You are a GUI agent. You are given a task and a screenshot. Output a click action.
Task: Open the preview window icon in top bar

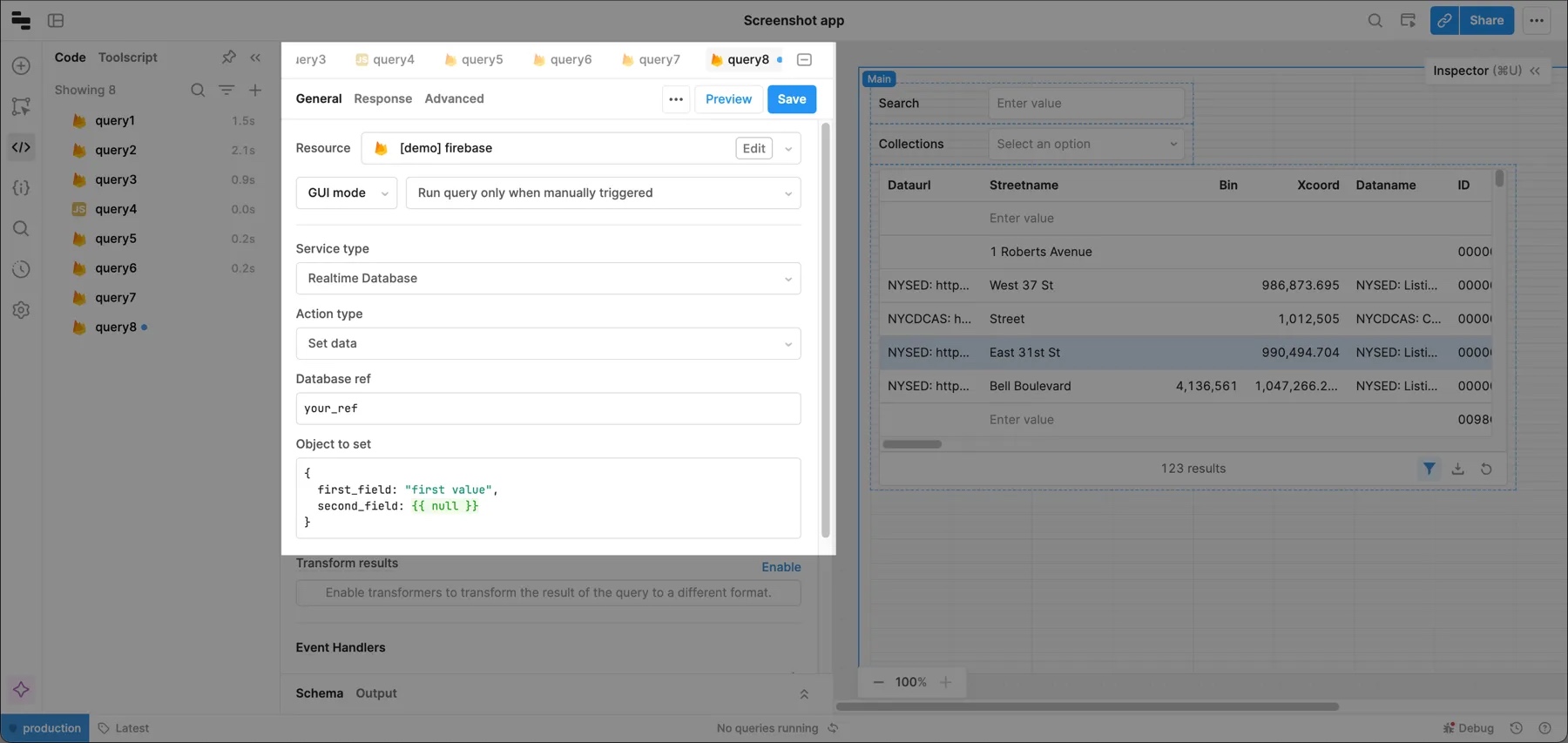(1408, 20)
